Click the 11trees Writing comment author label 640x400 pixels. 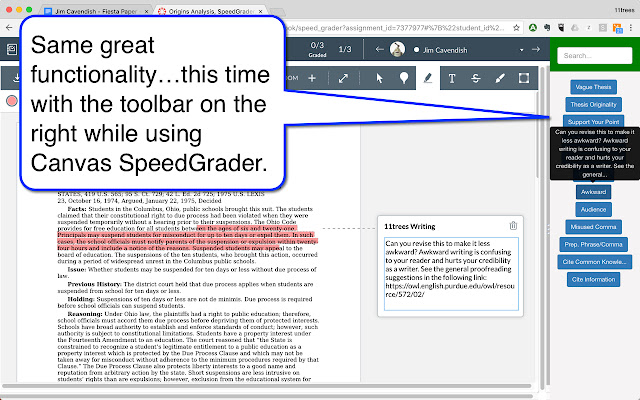click(410, 226)
